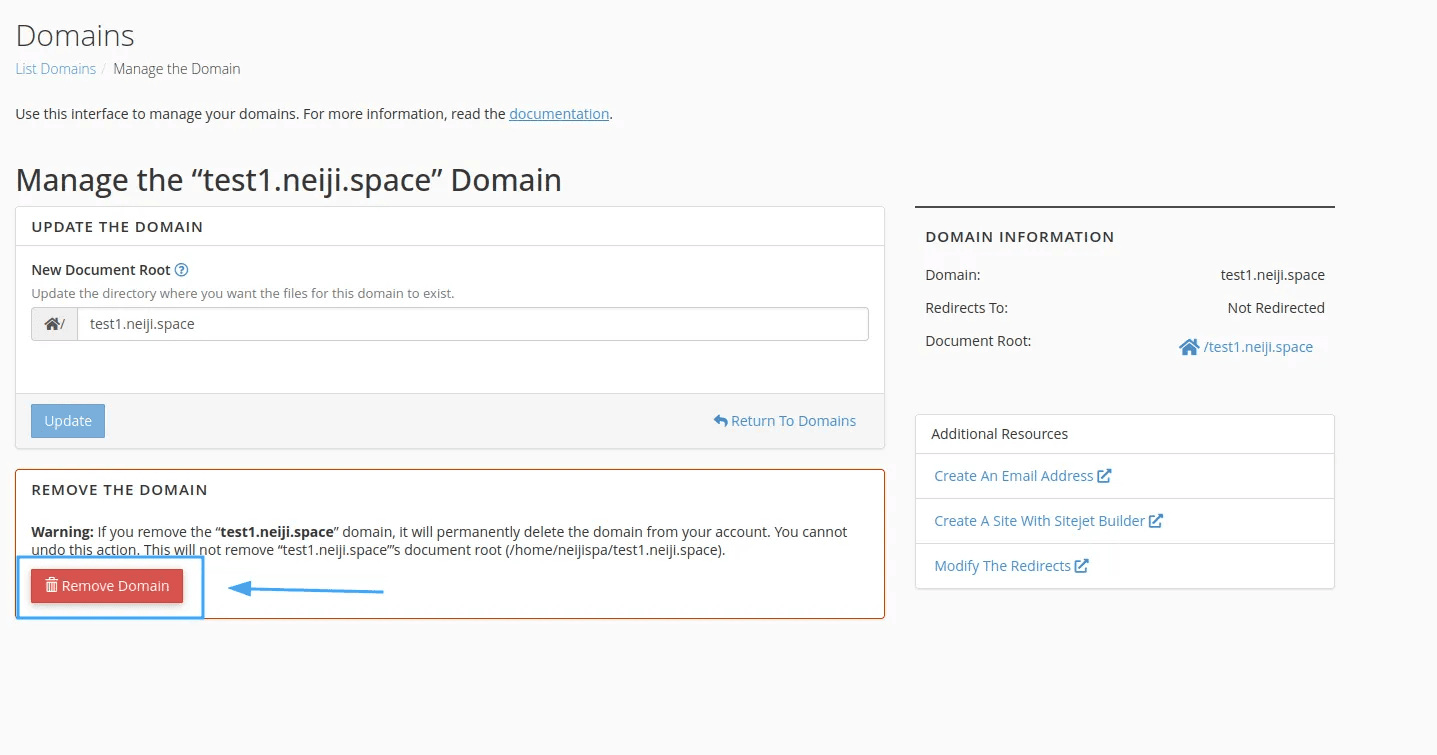Open the documentation link

click(x=558, y=113)
